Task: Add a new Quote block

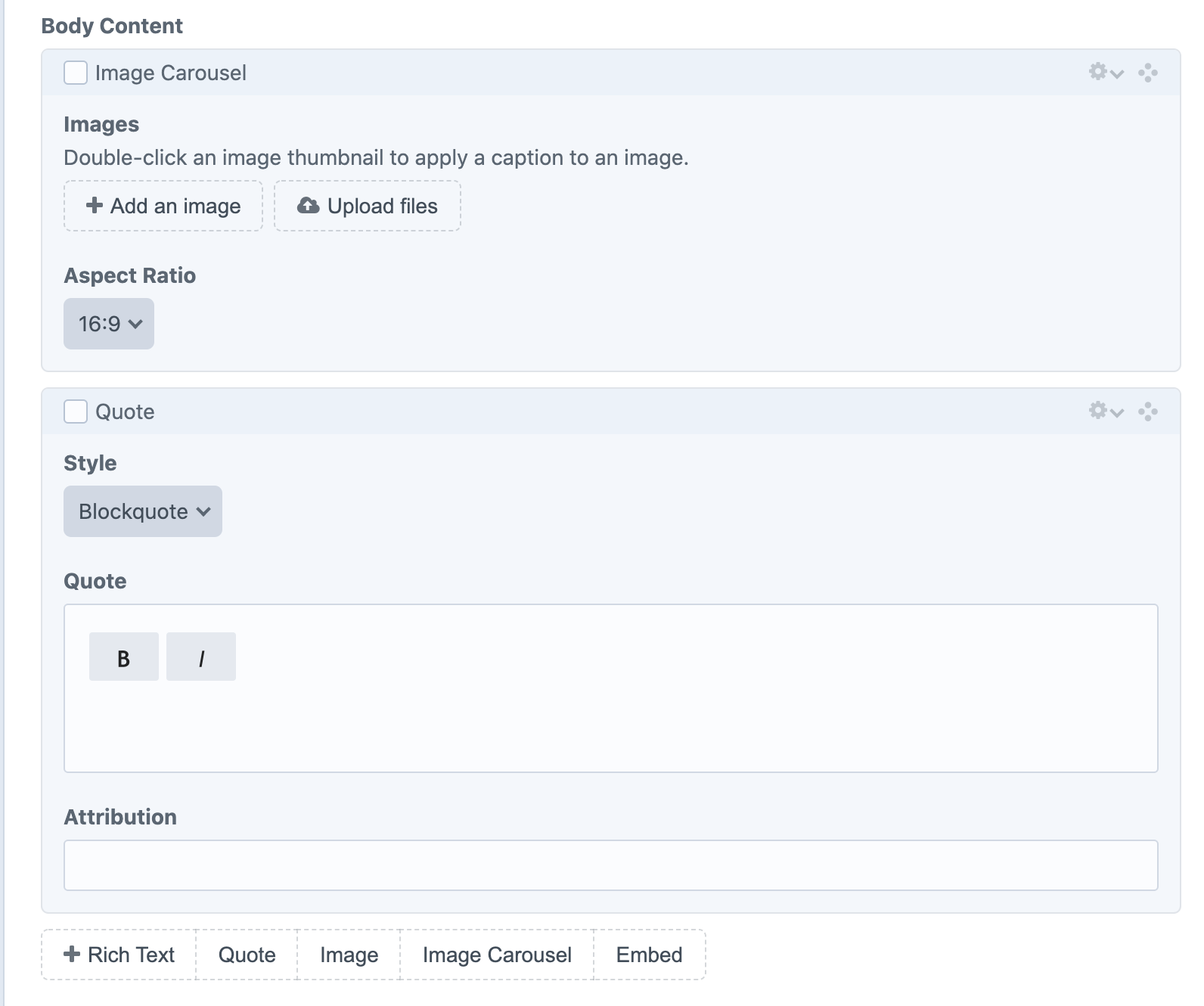Action: 247,955
